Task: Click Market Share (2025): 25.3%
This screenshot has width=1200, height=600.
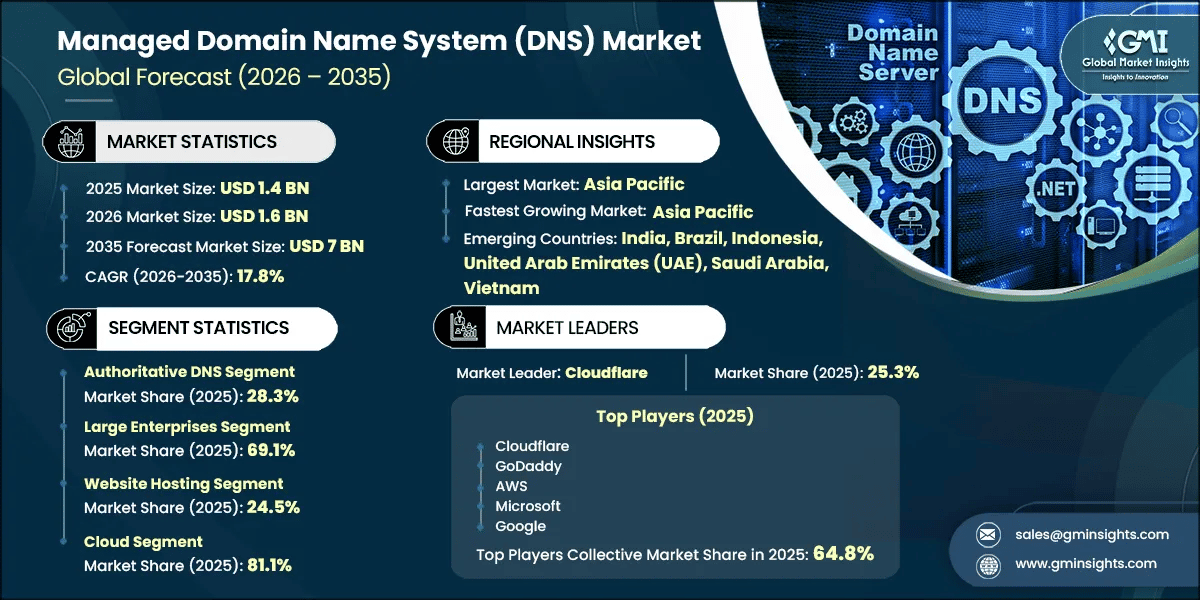Action: [817, 373]
